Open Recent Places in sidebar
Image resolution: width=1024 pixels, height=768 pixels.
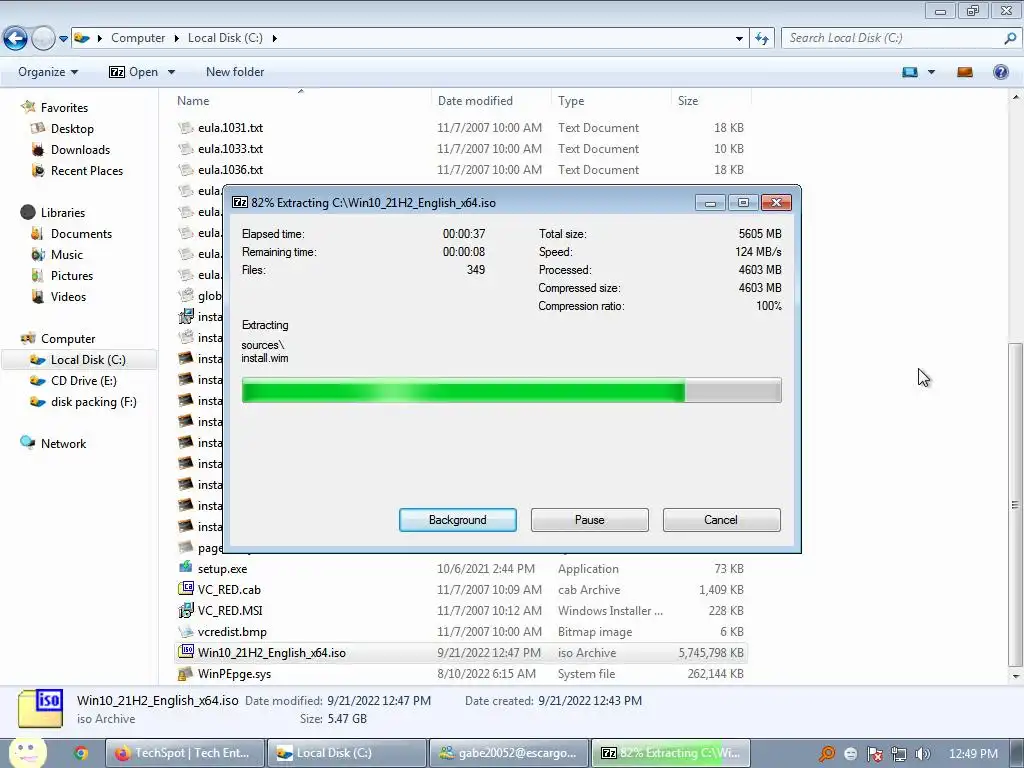tap(87, 170)
